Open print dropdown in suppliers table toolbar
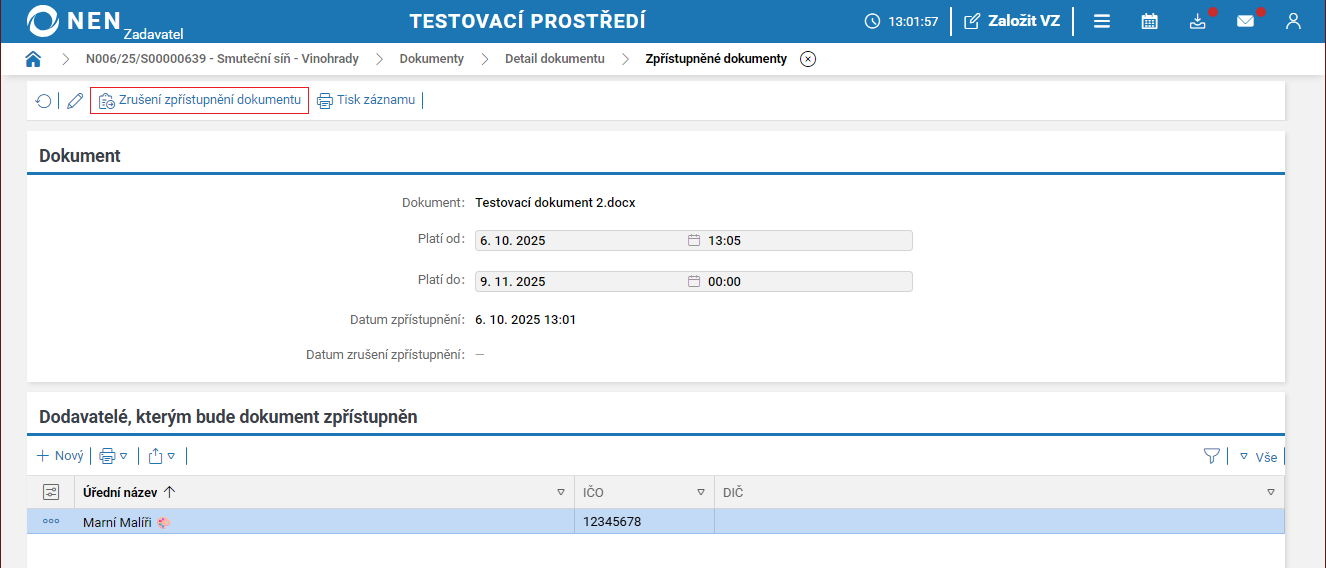The width and height of the screenshot is (1326, 568). tap(113, 456)
